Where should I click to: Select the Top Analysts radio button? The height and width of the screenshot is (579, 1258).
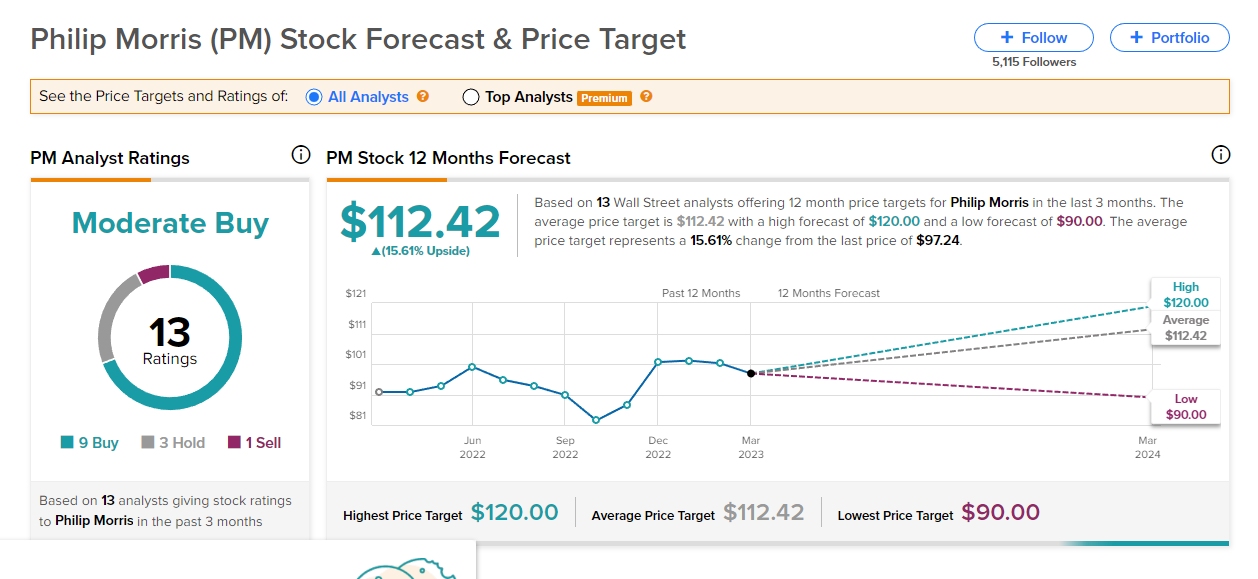[471, 97]
